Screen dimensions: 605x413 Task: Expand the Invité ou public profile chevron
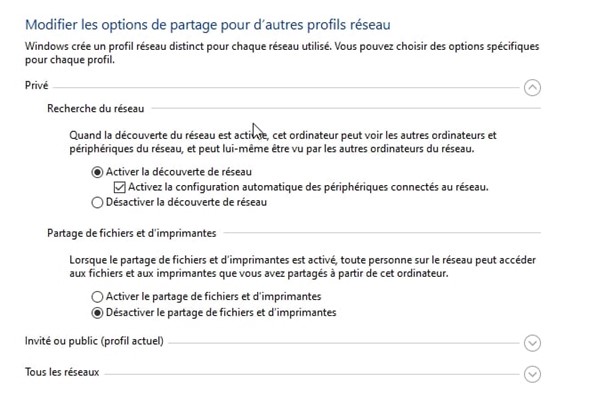[532, 343]
